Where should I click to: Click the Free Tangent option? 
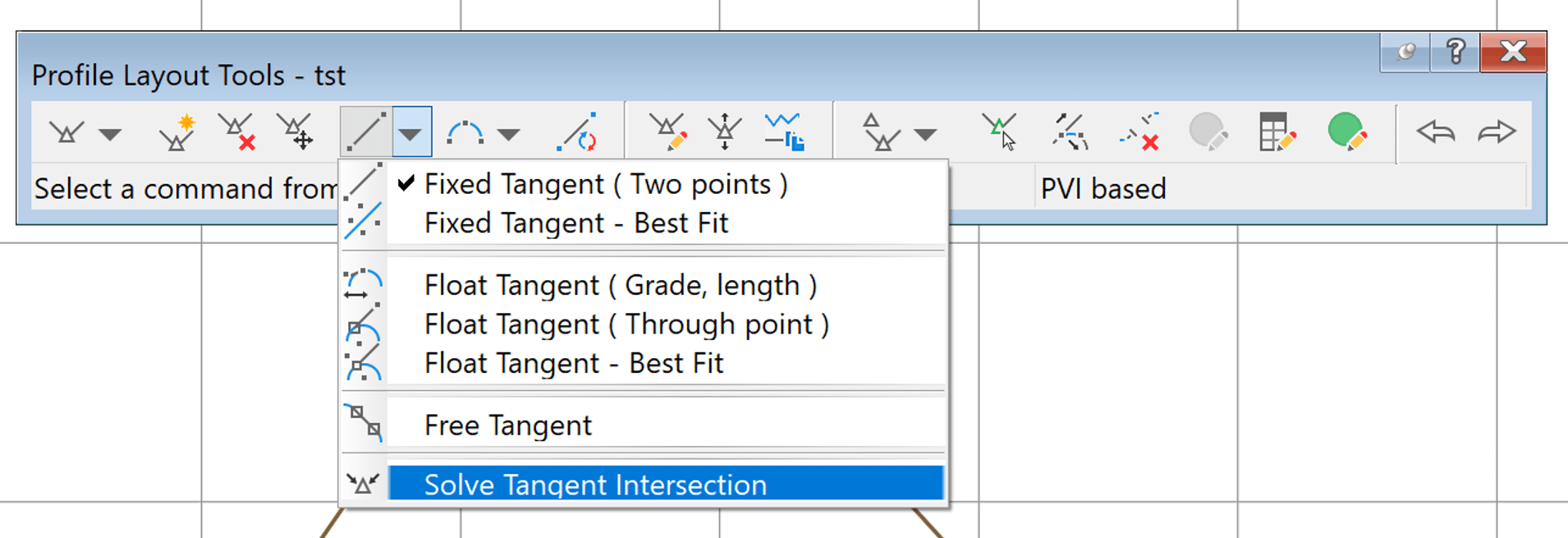pyautogui.click(x=507, y=425)
